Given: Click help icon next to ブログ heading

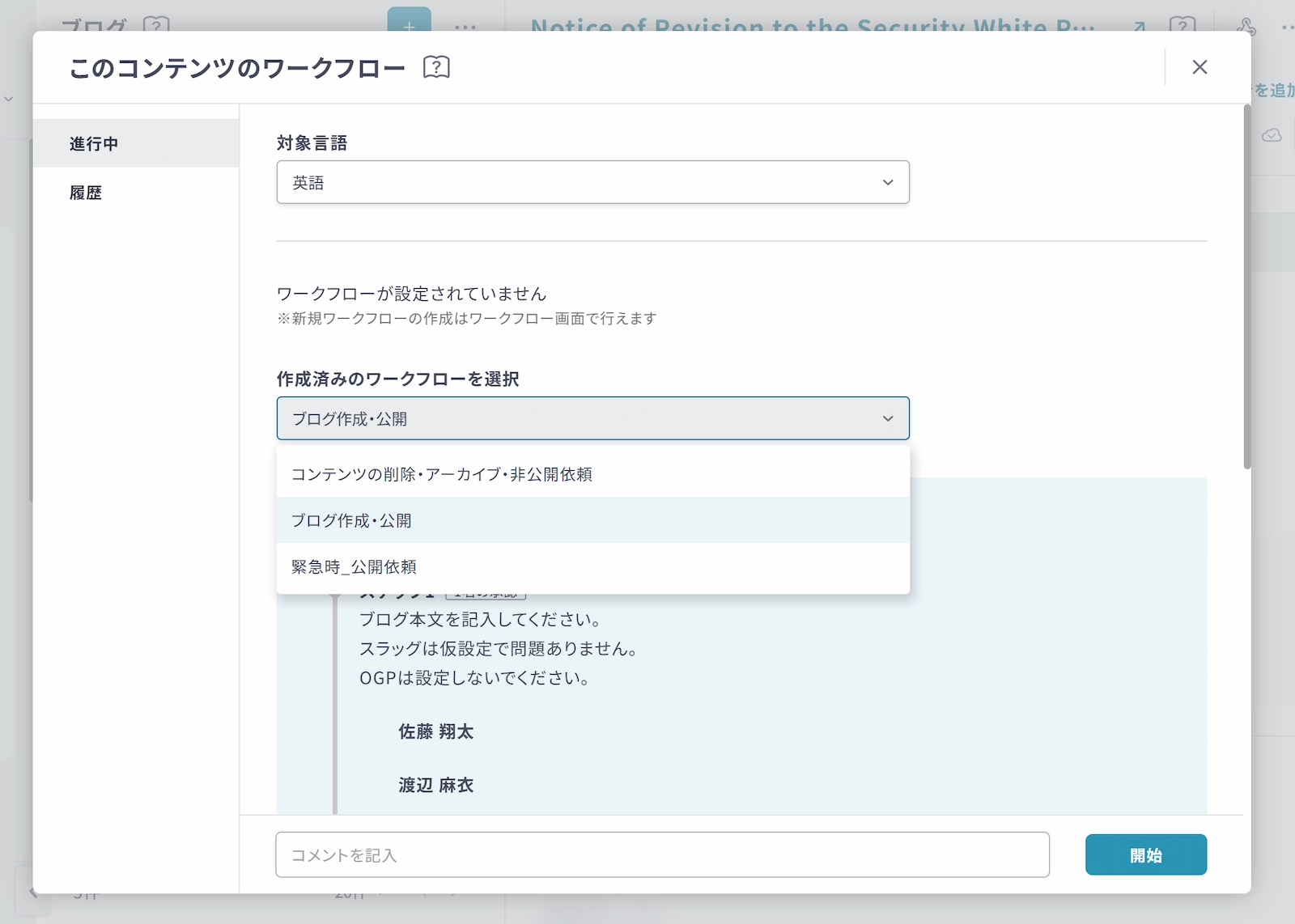Looking at the screenshot, I should click(x=156, y=25).
